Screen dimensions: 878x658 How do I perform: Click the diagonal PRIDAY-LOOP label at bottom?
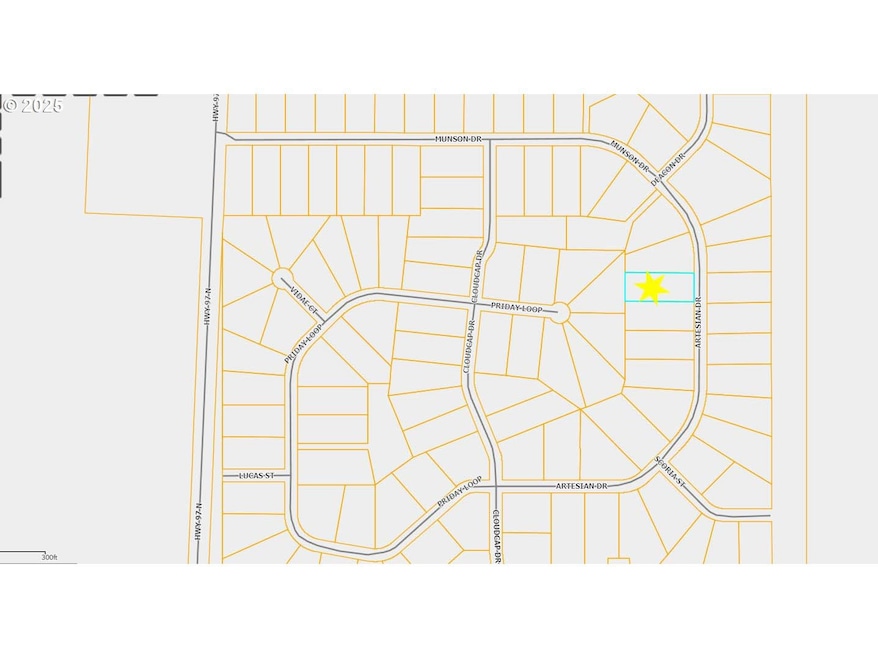[x=459, y=495]
